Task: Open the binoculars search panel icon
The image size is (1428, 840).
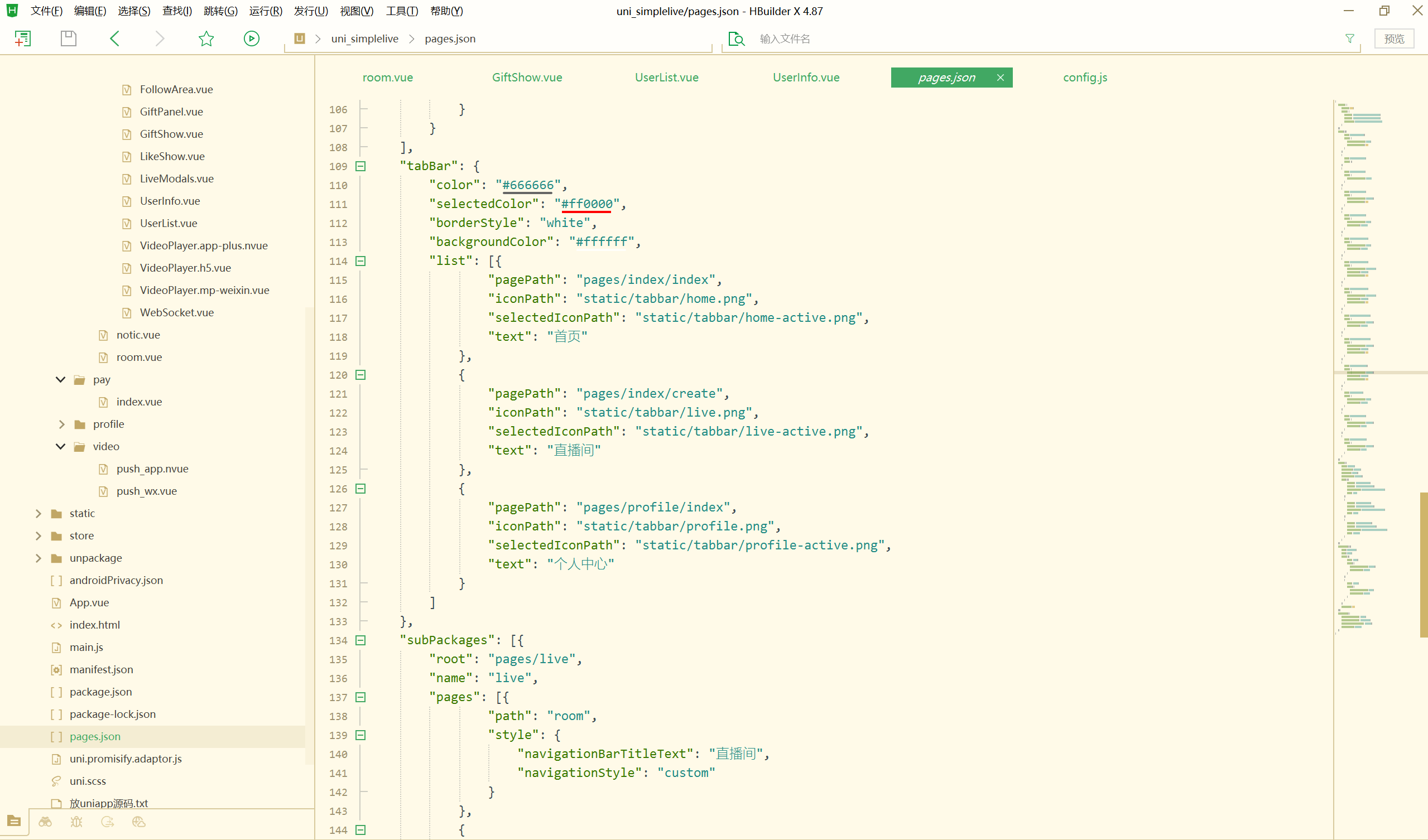Action: pos(45,821)
